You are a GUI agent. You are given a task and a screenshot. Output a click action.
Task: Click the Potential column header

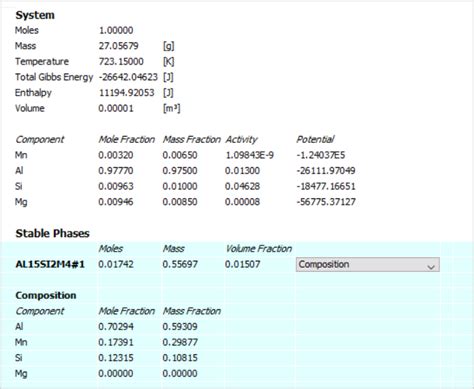[x=315, y=139]
